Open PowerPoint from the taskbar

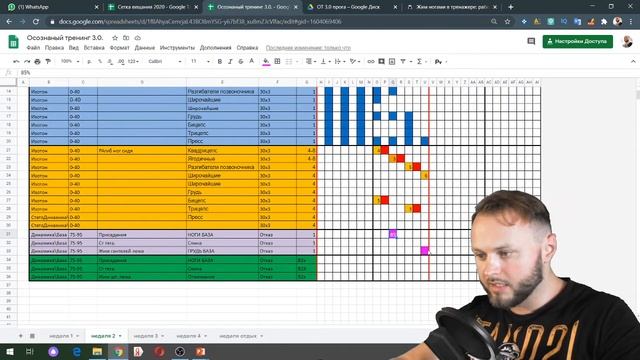click(x=200, y=351)
